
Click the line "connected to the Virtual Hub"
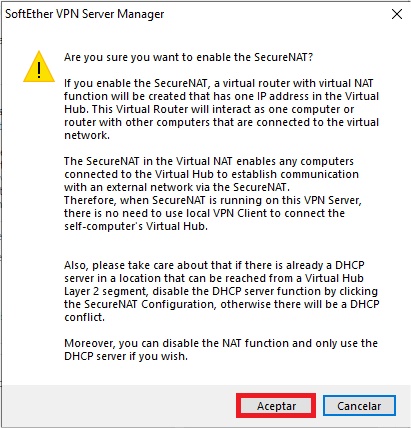(x=211, y=174)
